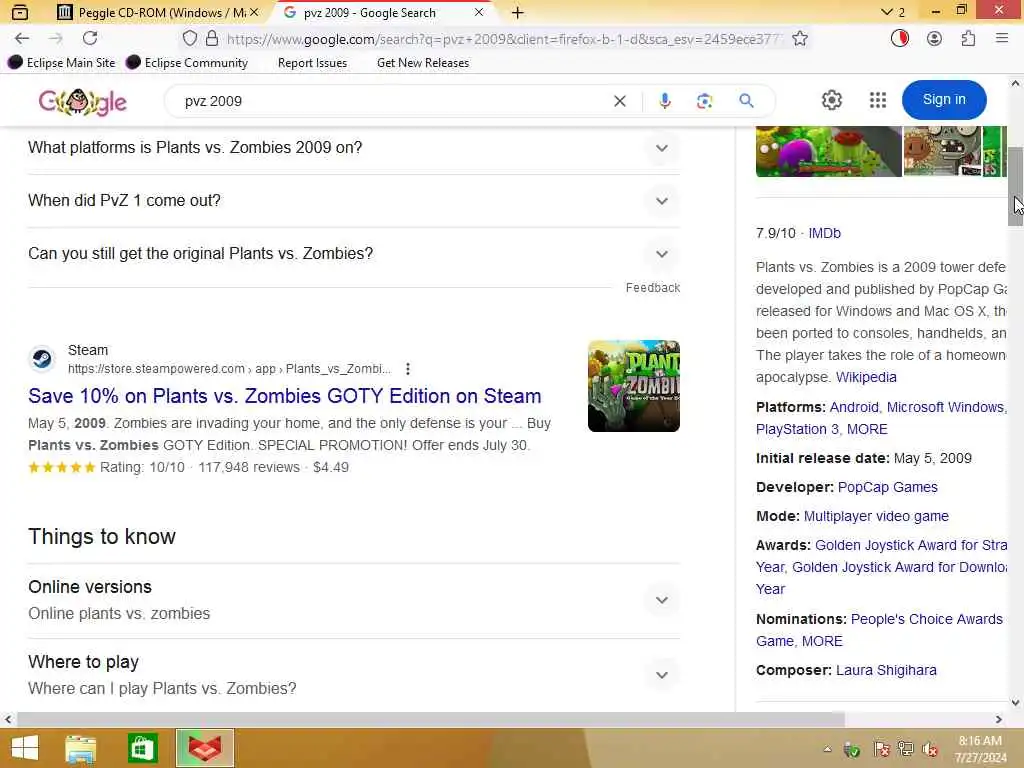The width and height of the screenshot is (1024, 768).
Task: Open site security padlock info
Action: pyautogui.click(x=212, y=39)
